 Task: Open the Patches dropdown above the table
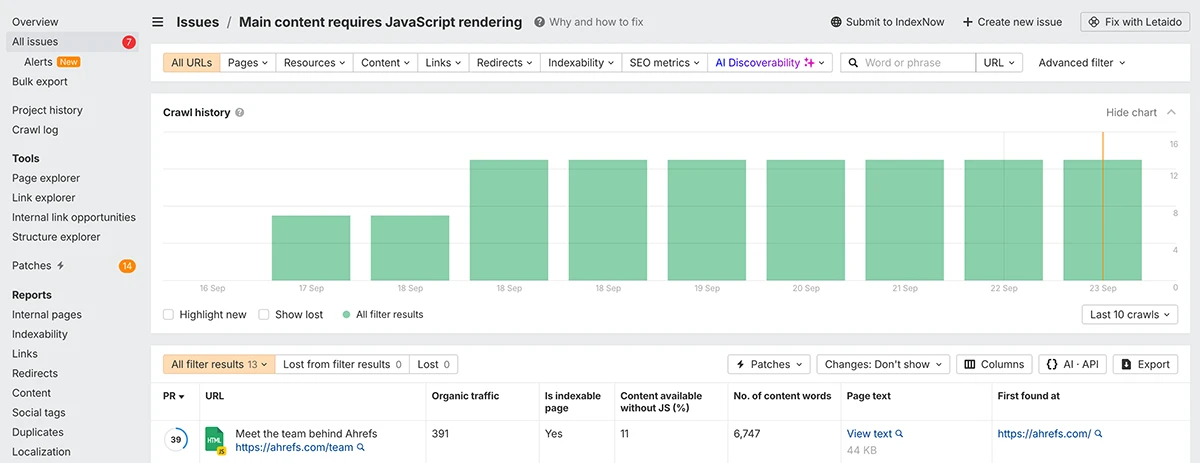tap(769, 364)
